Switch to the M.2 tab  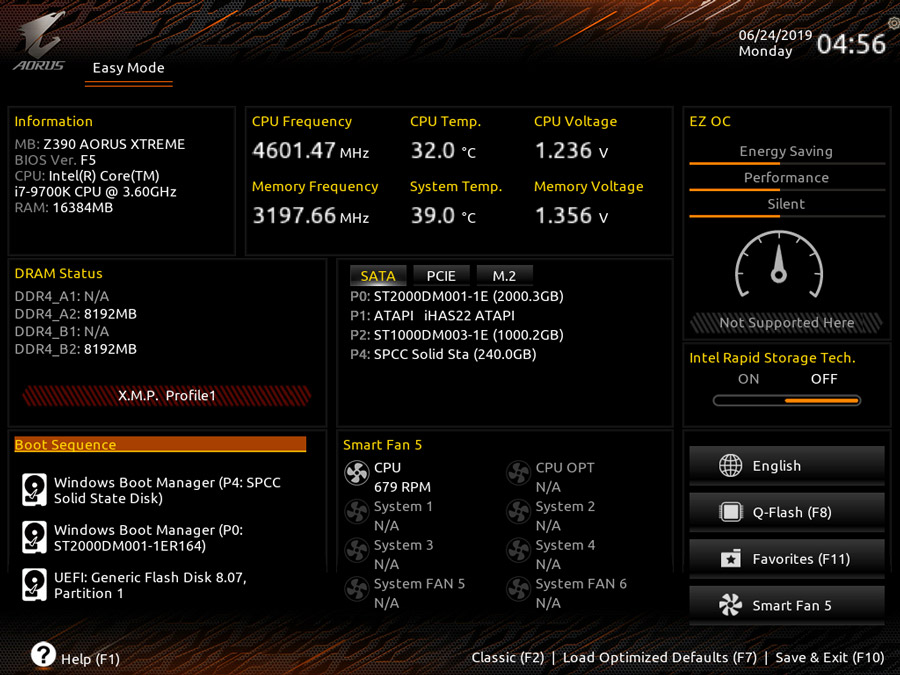tap(504, 276)
